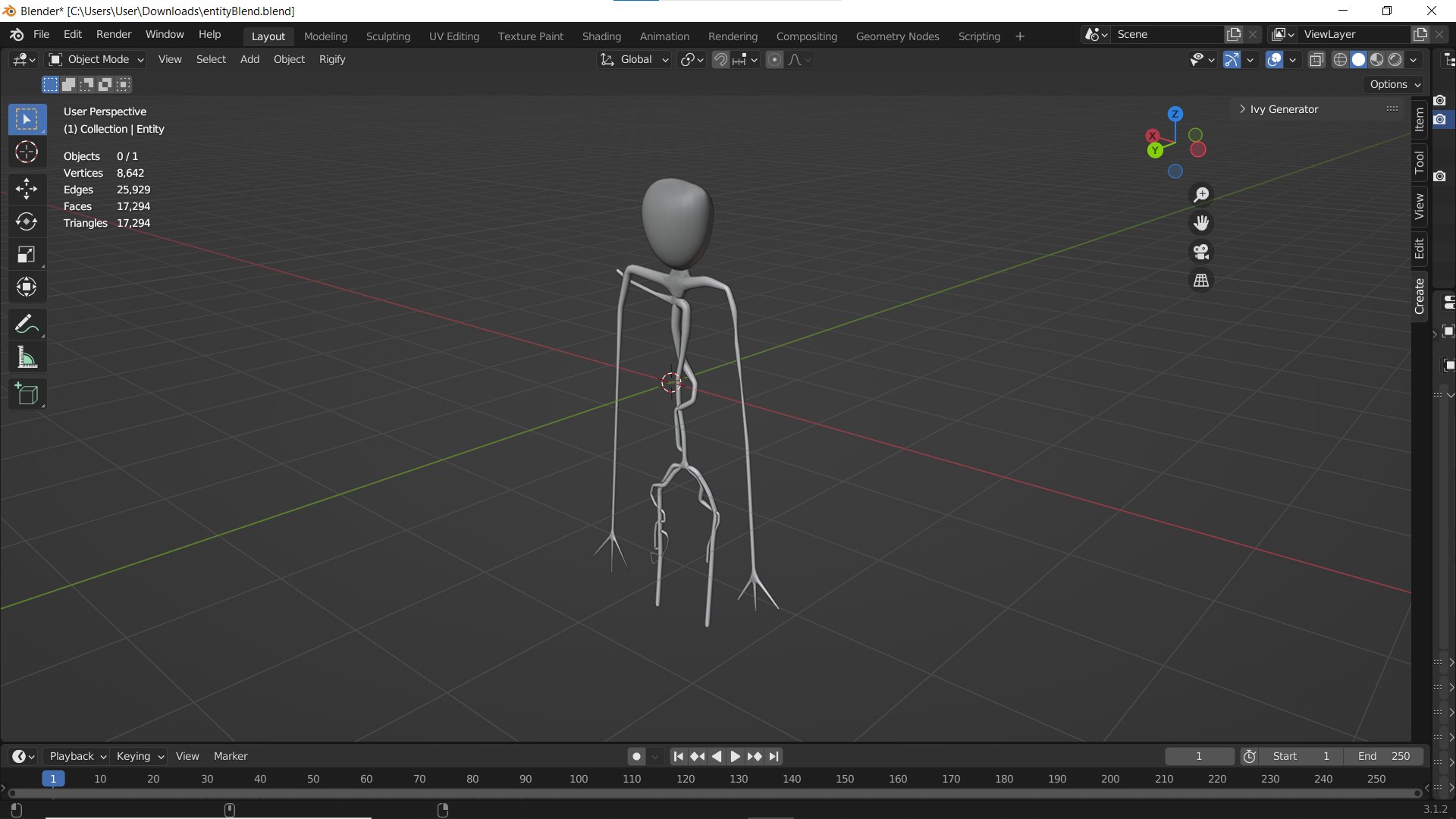
Task: Switch to the Animation workspace tab
Action: click(664, 36)
